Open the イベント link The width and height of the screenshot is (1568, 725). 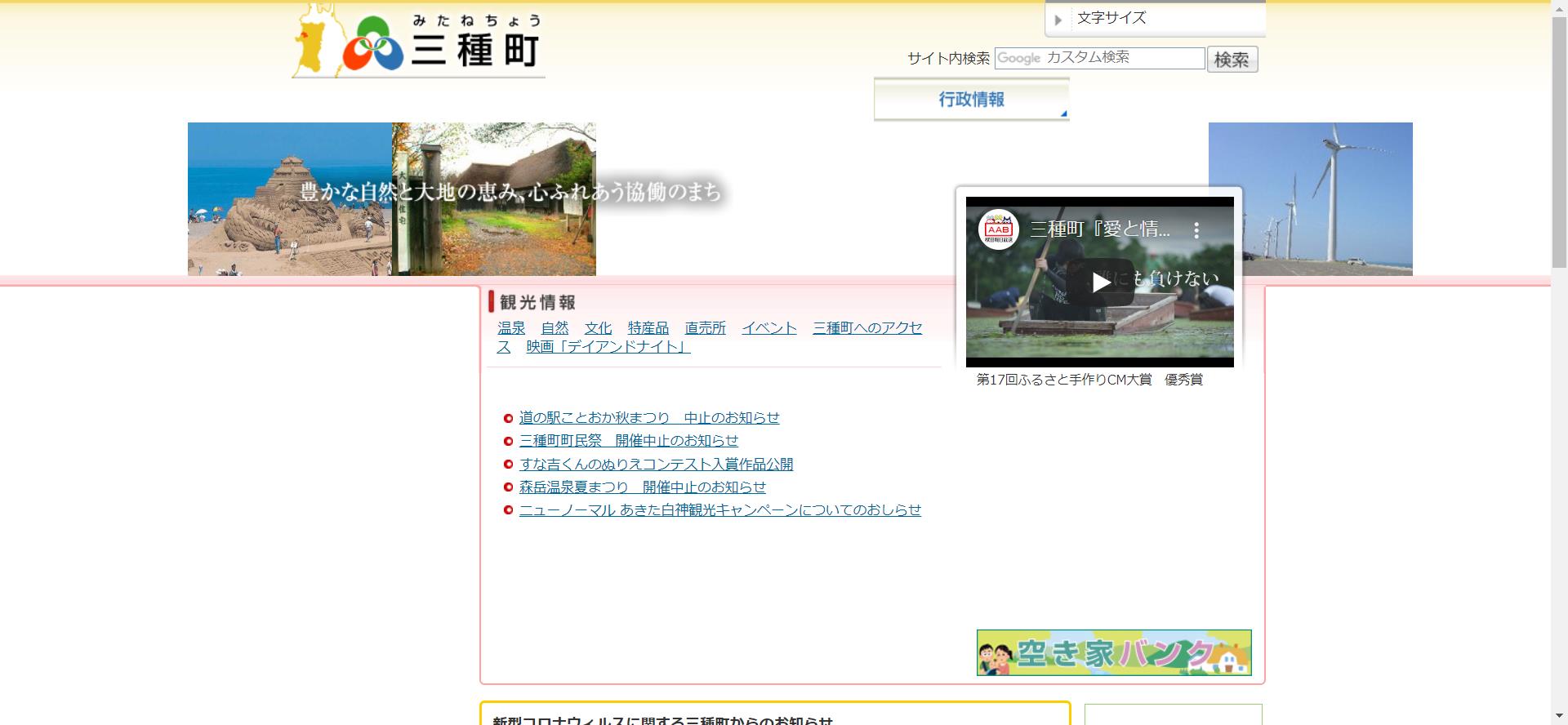tap(768, 328)
